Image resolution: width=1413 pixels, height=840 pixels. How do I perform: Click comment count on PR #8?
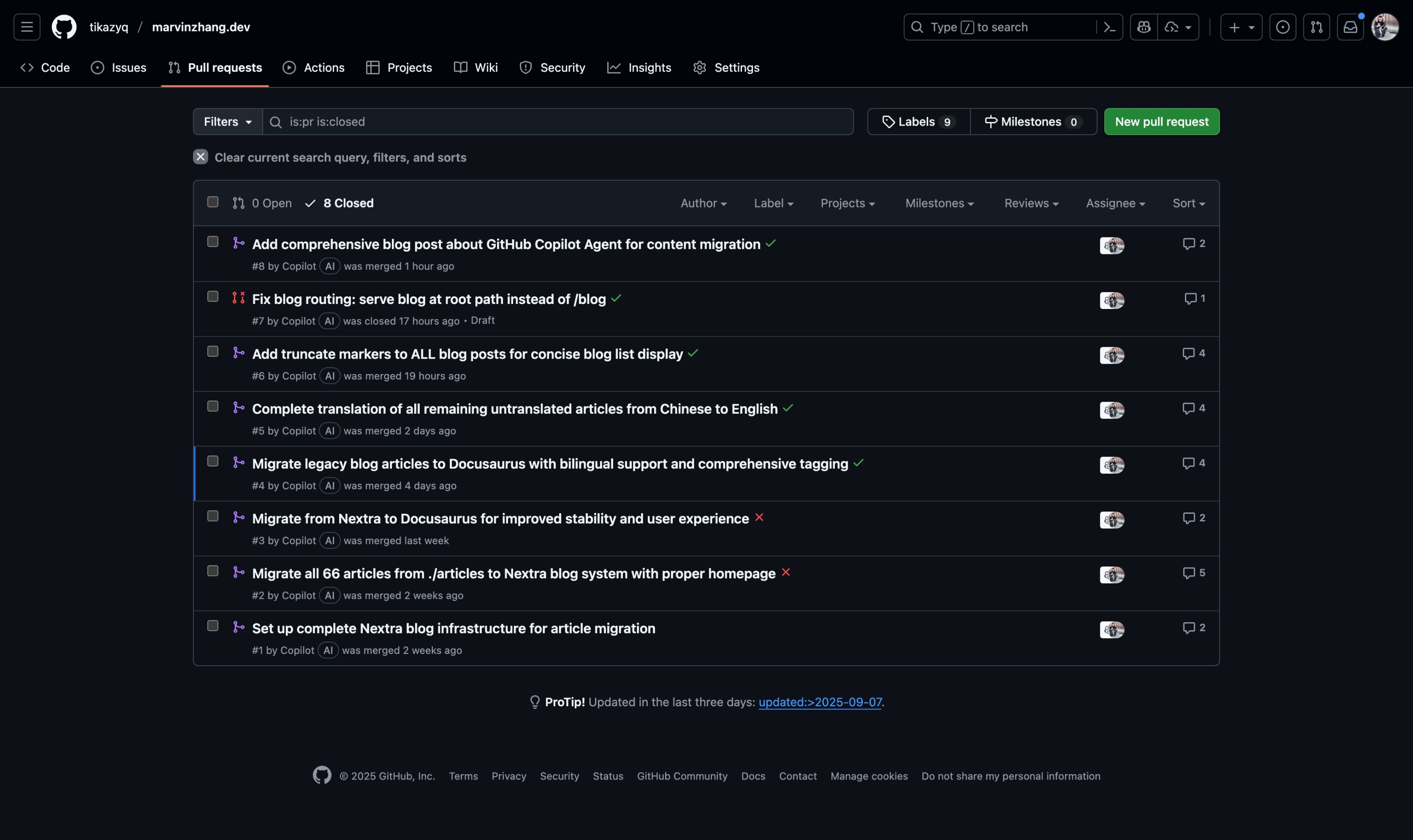pyautogui.click(x=1193, y=243)
